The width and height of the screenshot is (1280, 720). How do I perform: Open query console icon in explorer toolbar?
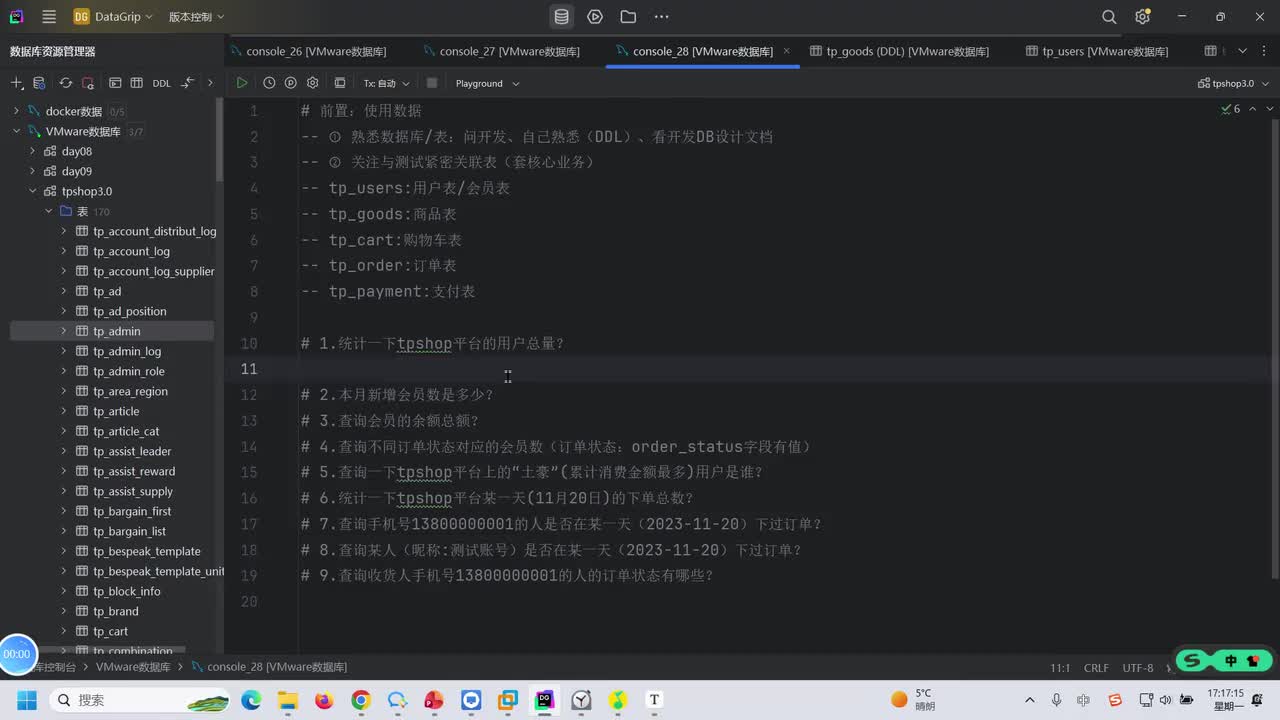click(x=115, y=83)
